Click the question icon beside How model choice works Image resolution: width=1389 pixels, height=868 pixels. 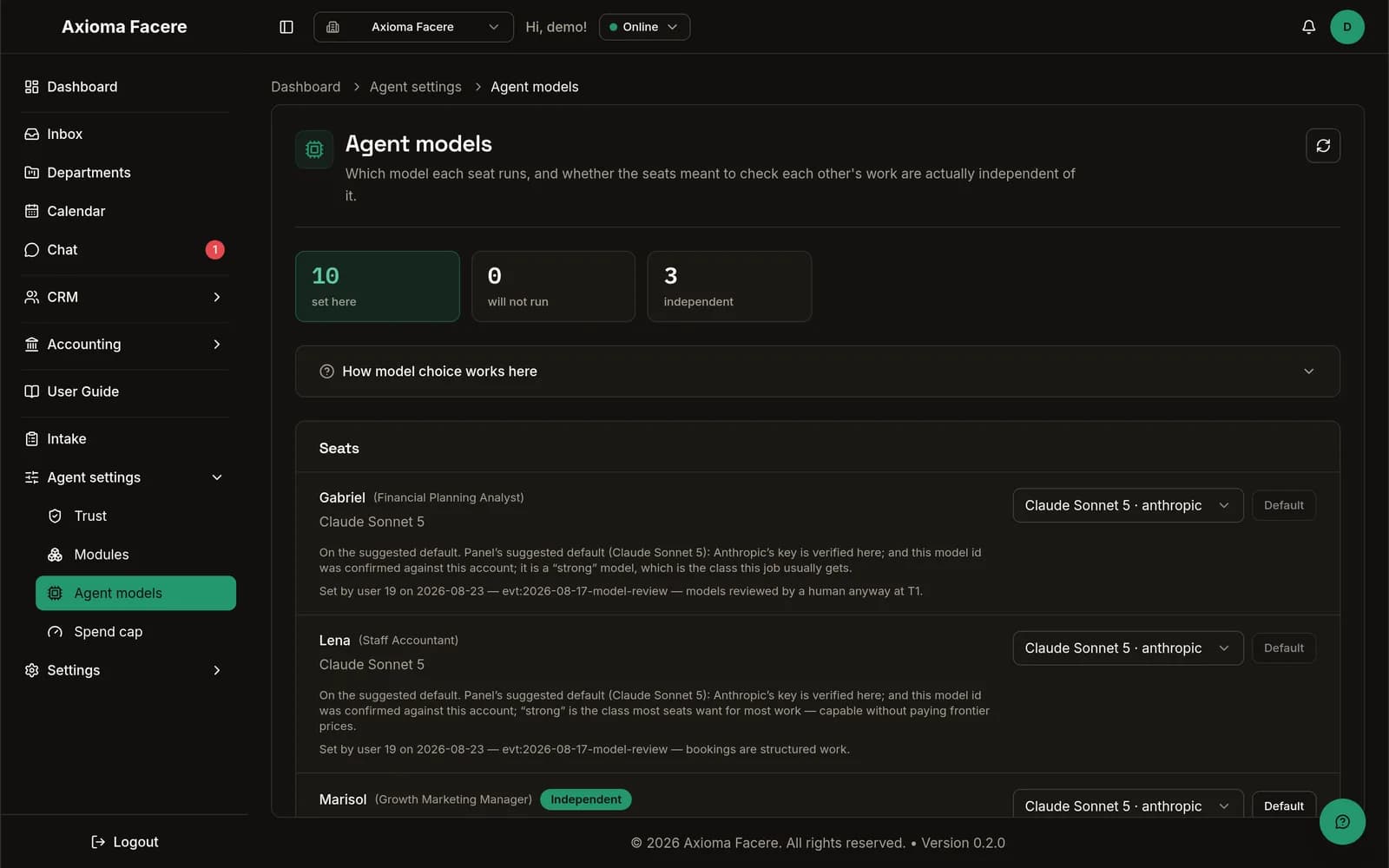326,372
